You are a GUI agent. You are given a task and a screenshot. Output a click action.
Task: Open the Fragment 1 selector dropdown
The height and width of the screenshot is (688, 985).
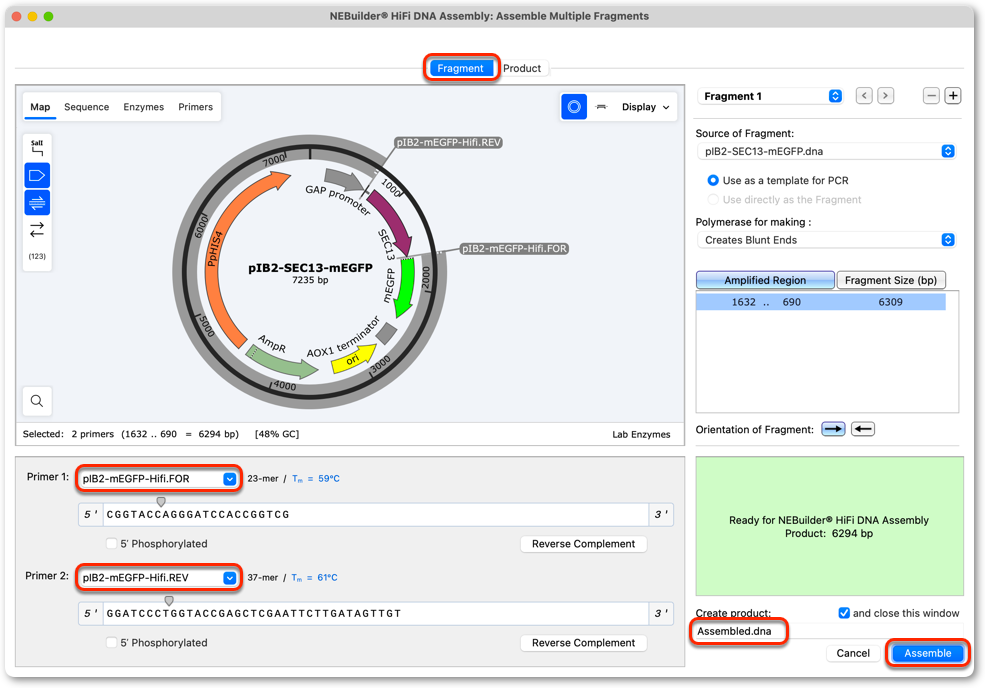[770, 96]
